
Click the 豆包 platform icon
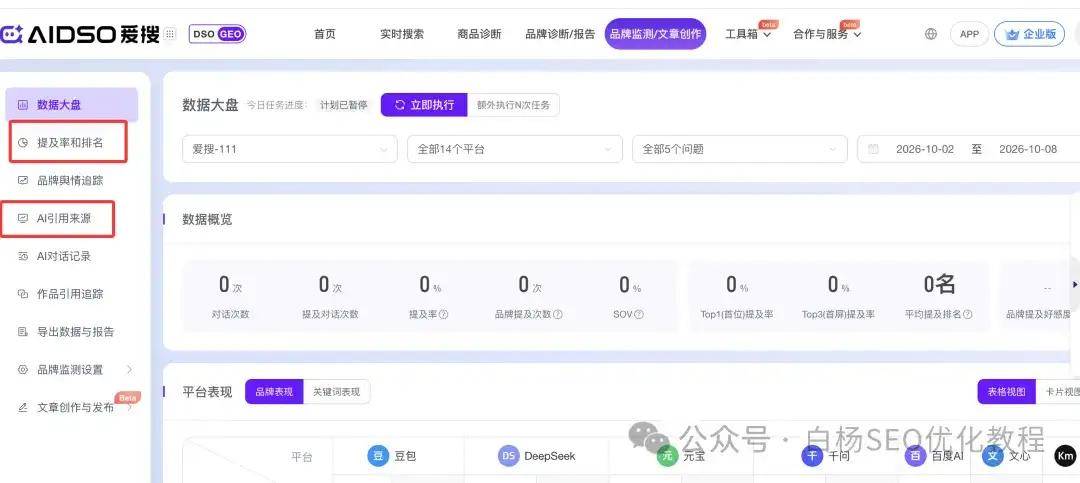click(378, 456)
